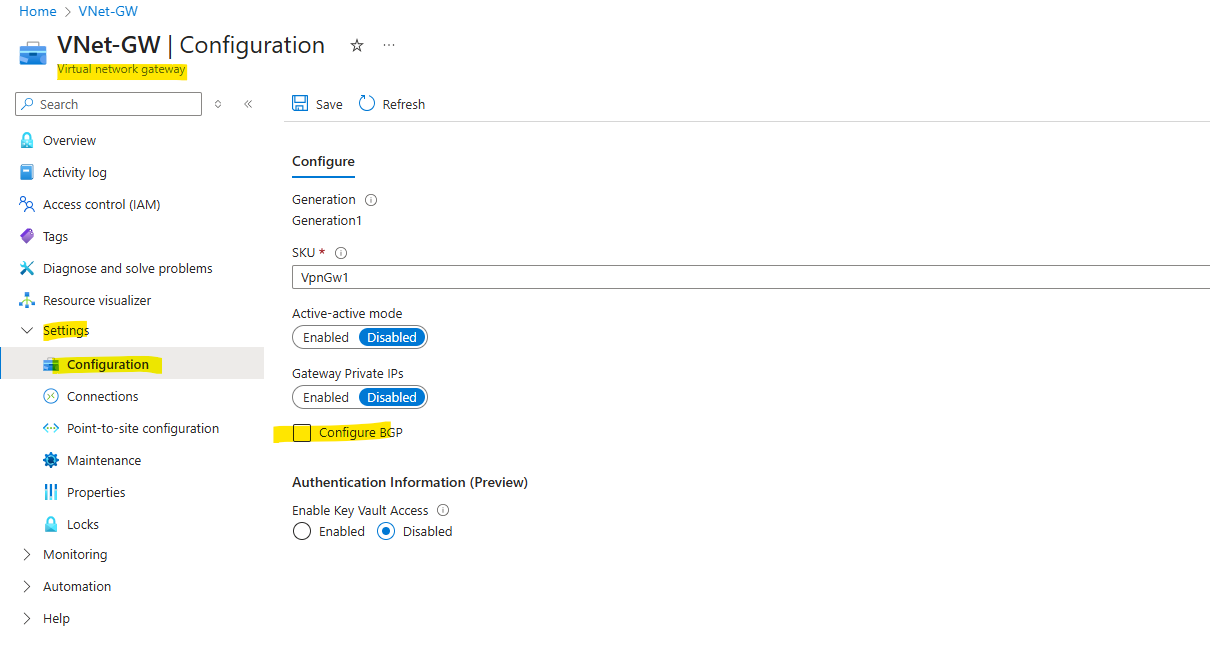Open Resource visualizer page
The width and height of the screenshot is (1210, 648).
tap(97, 300)
